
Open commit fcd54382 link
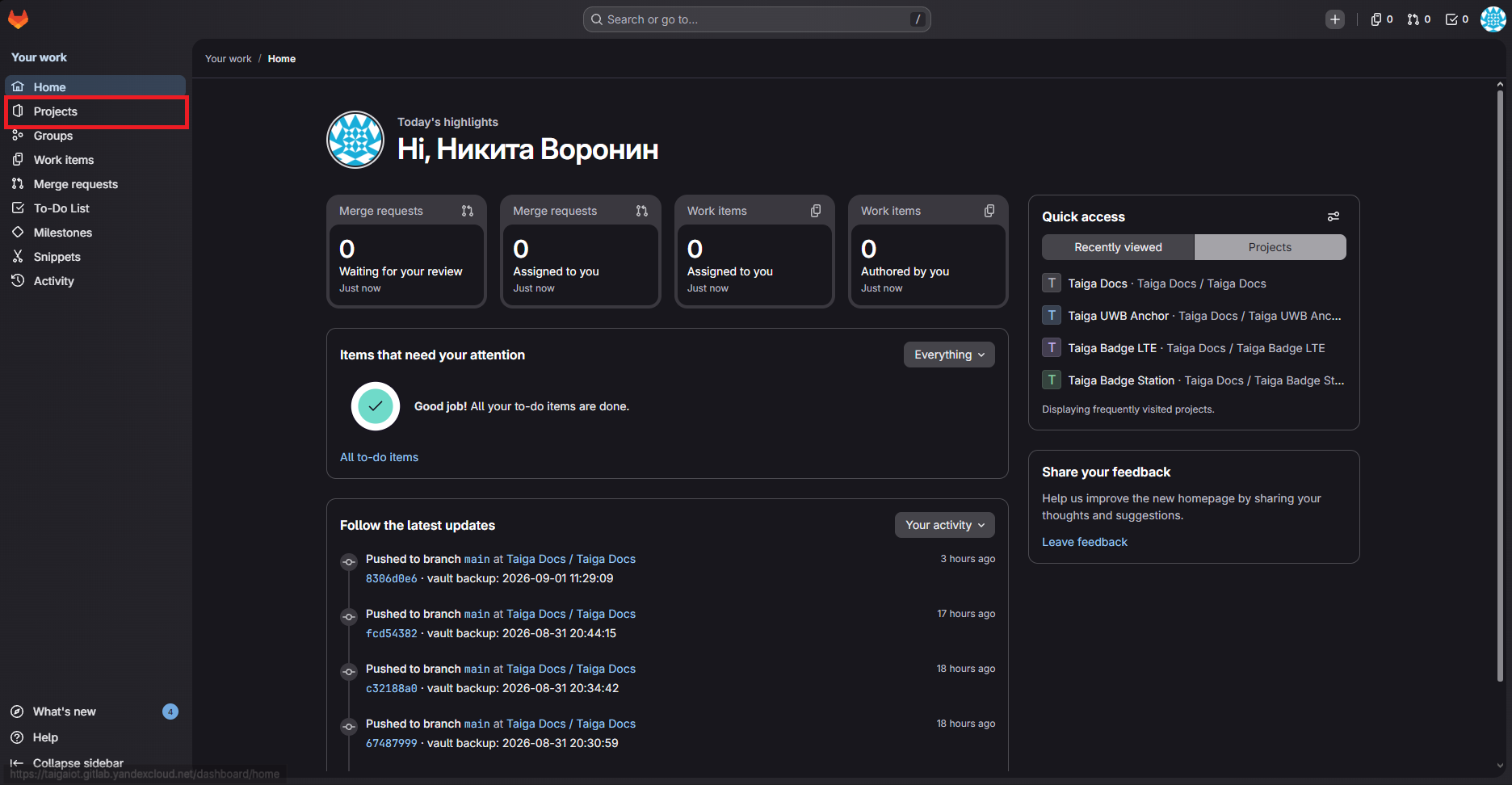(x=392, y=633)
